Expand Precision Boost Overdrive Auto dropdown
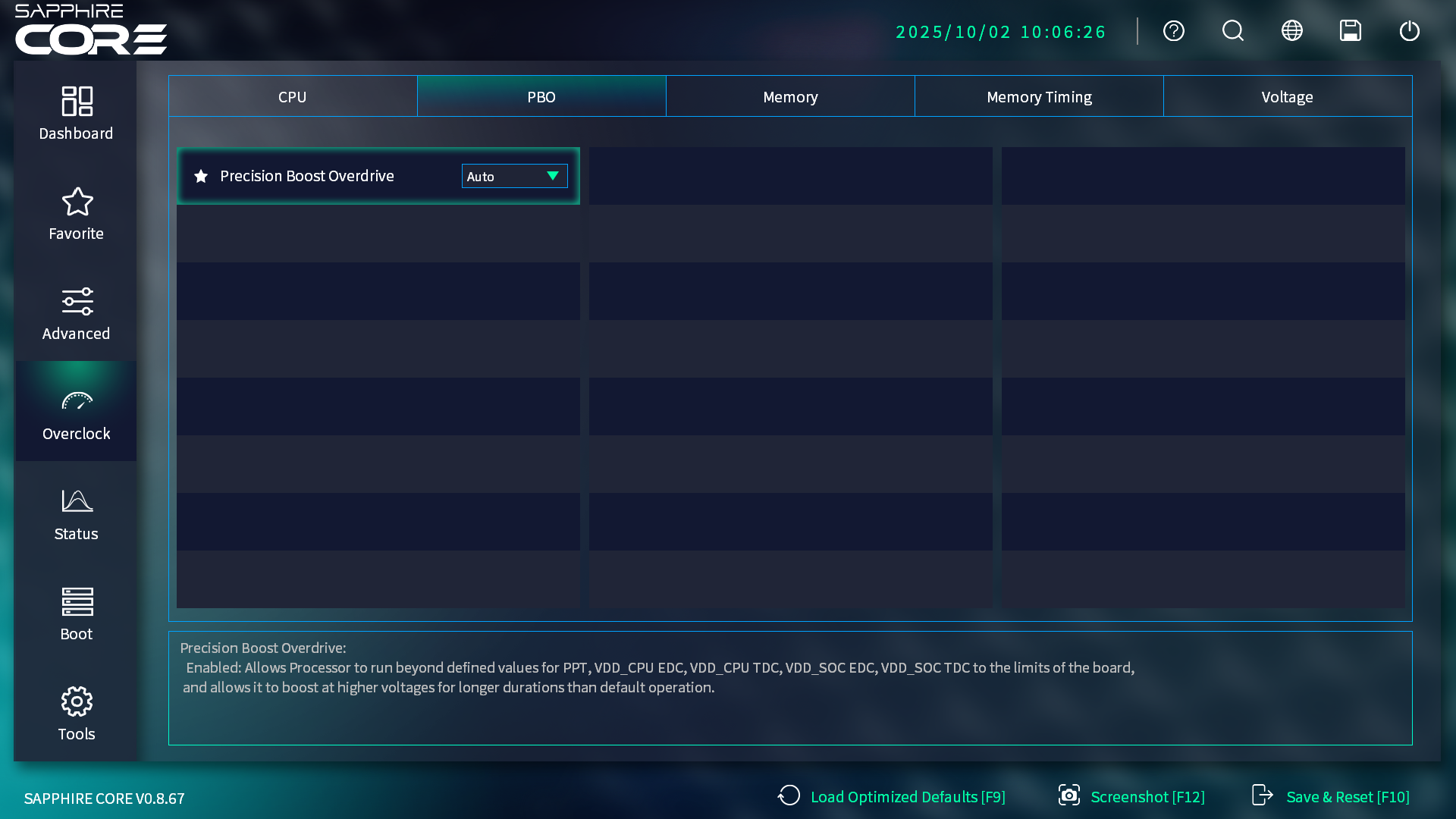Viewport: 1456px width, 819px height. point(514,176)
